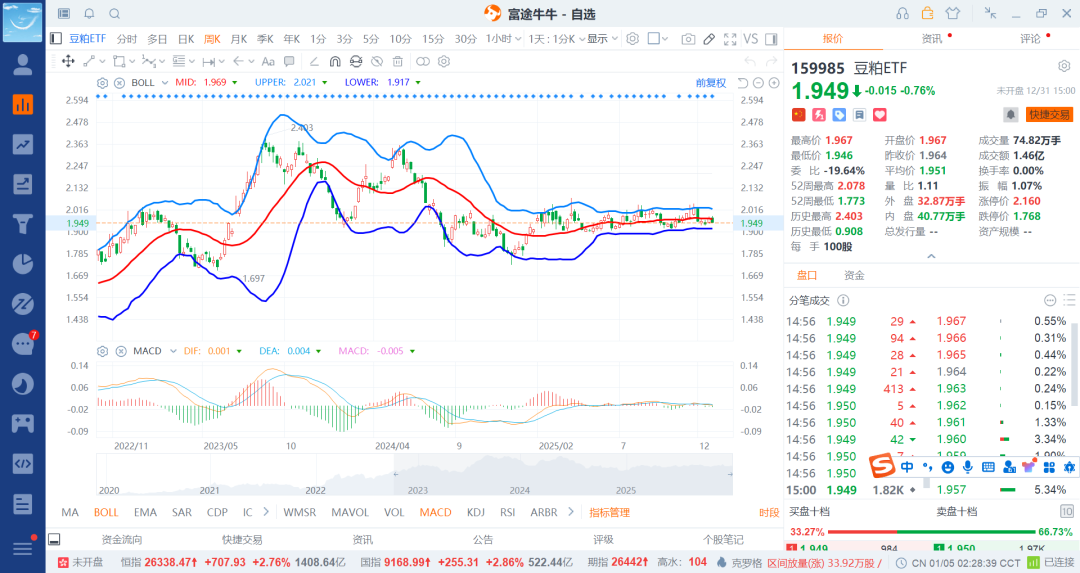This screenshot has height=573, width=1080.
Task: Switch to the 周K weekly chart
Action: 212,39
